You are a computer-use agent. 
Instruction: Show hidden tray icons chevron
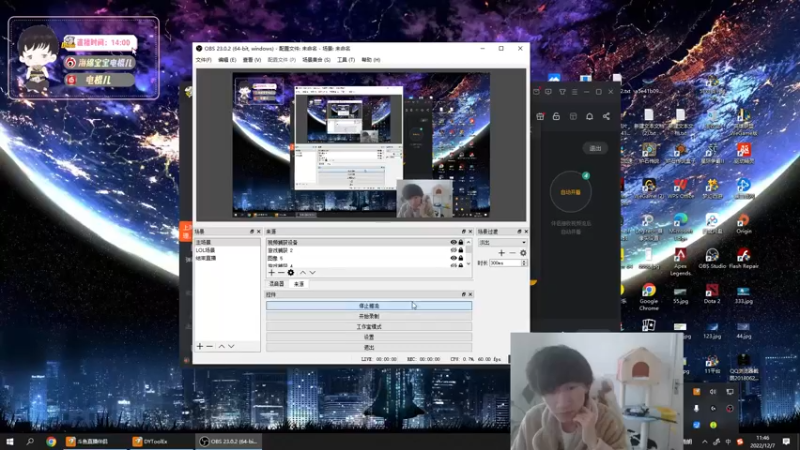coord(705,441)
